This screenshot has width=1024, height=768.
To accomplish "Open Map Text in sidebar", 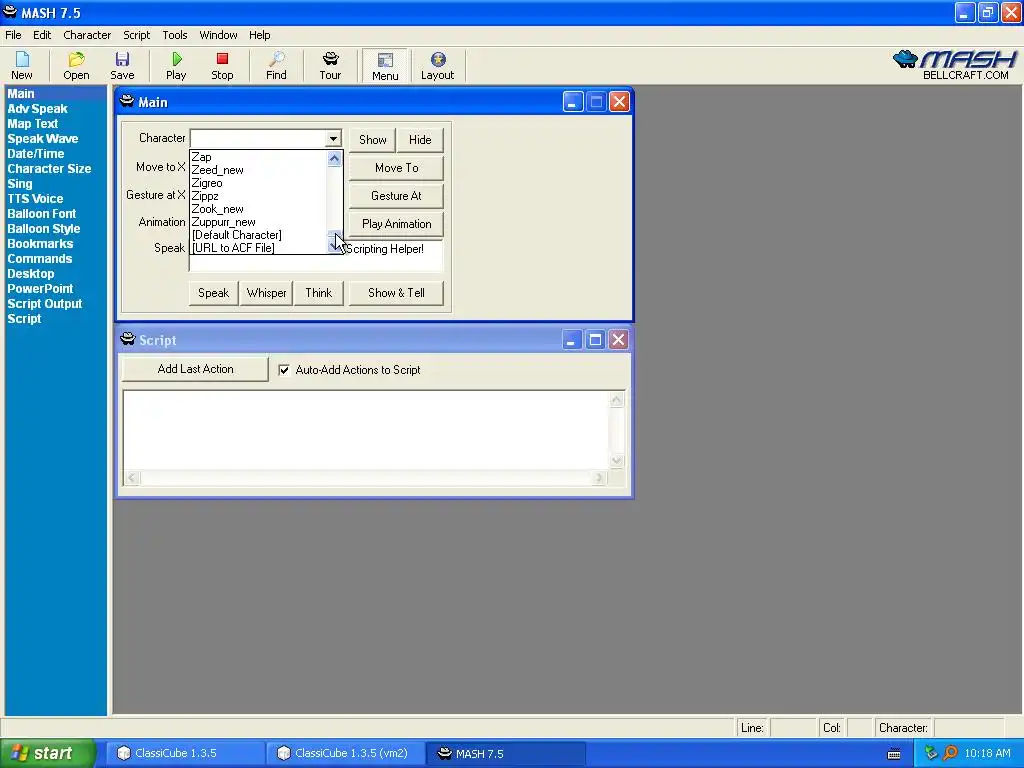I will [33, 124].
